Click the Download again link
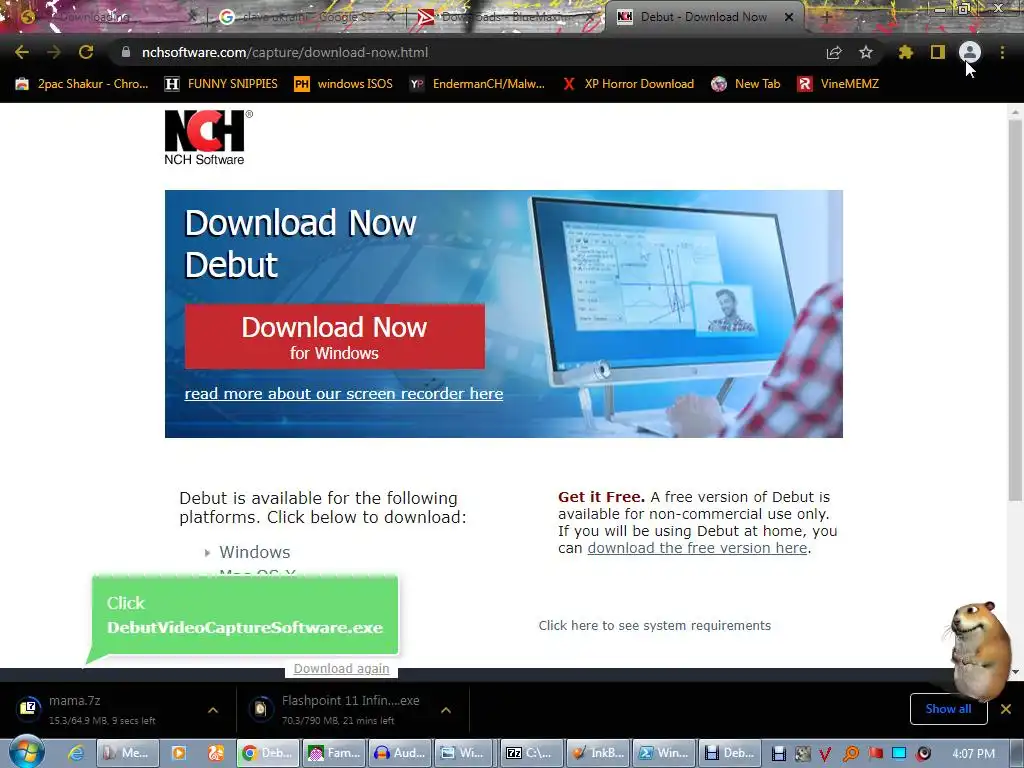1024x768 pixels. coord(342,669)
